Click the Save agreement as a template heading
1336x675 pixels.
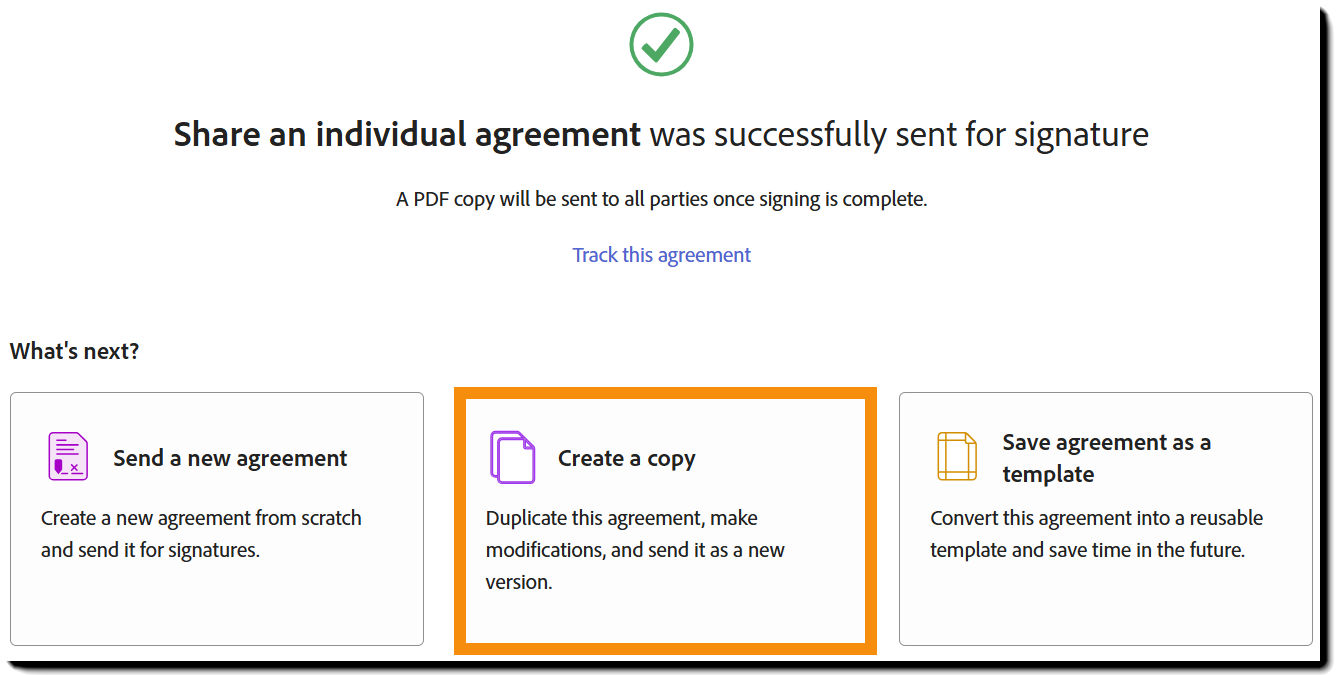tap(1107, 457)
